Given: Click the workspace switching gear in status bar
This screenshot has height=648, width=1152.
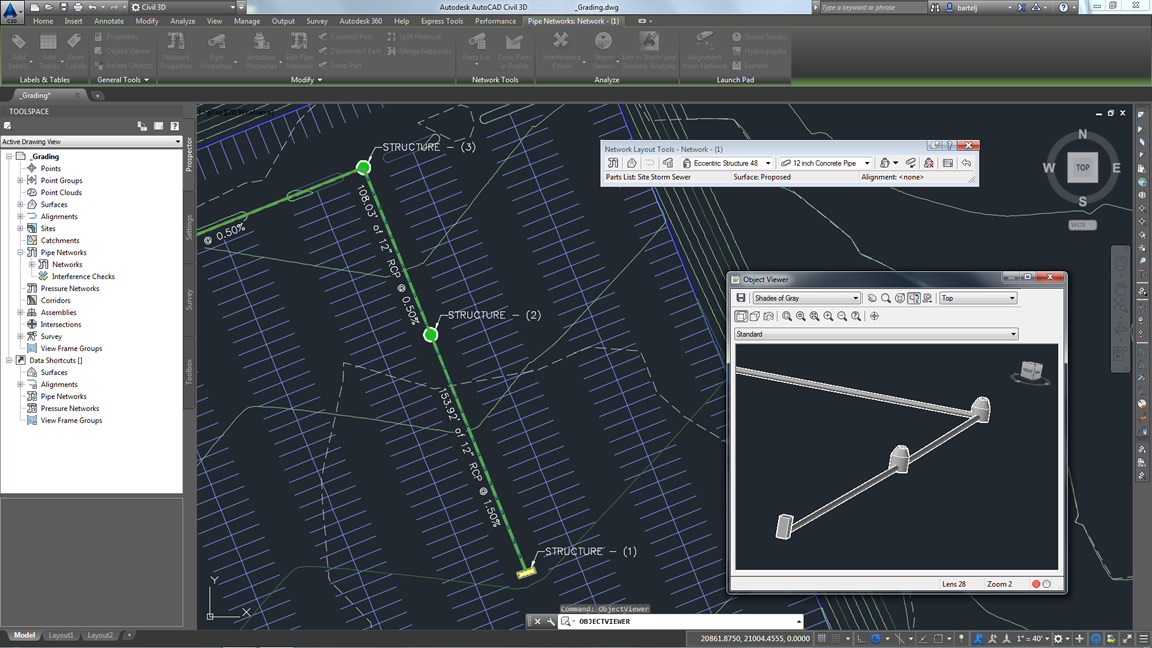Looking at the screenshot, I should point(1058,638).
